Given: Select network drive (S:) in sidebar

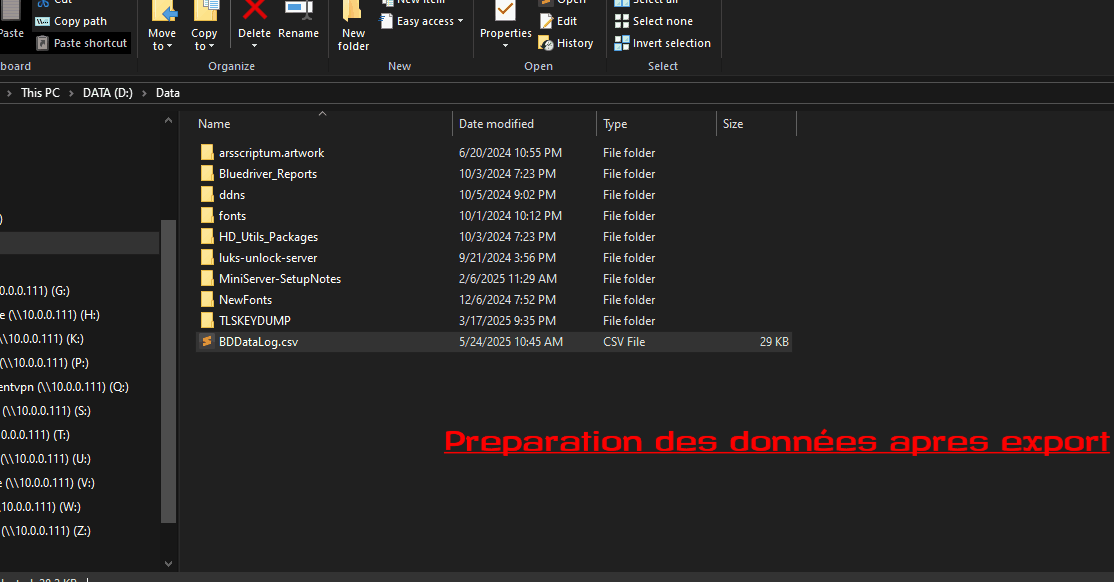Looking at the screenshot, I should [46, 411].
